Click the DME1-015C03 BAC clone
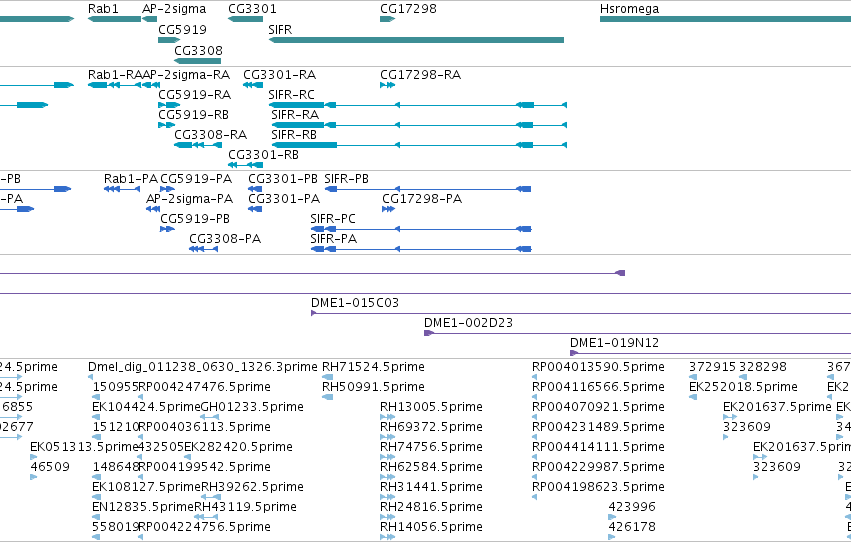Viewport: 851px width, 542px height. (581, 313)
